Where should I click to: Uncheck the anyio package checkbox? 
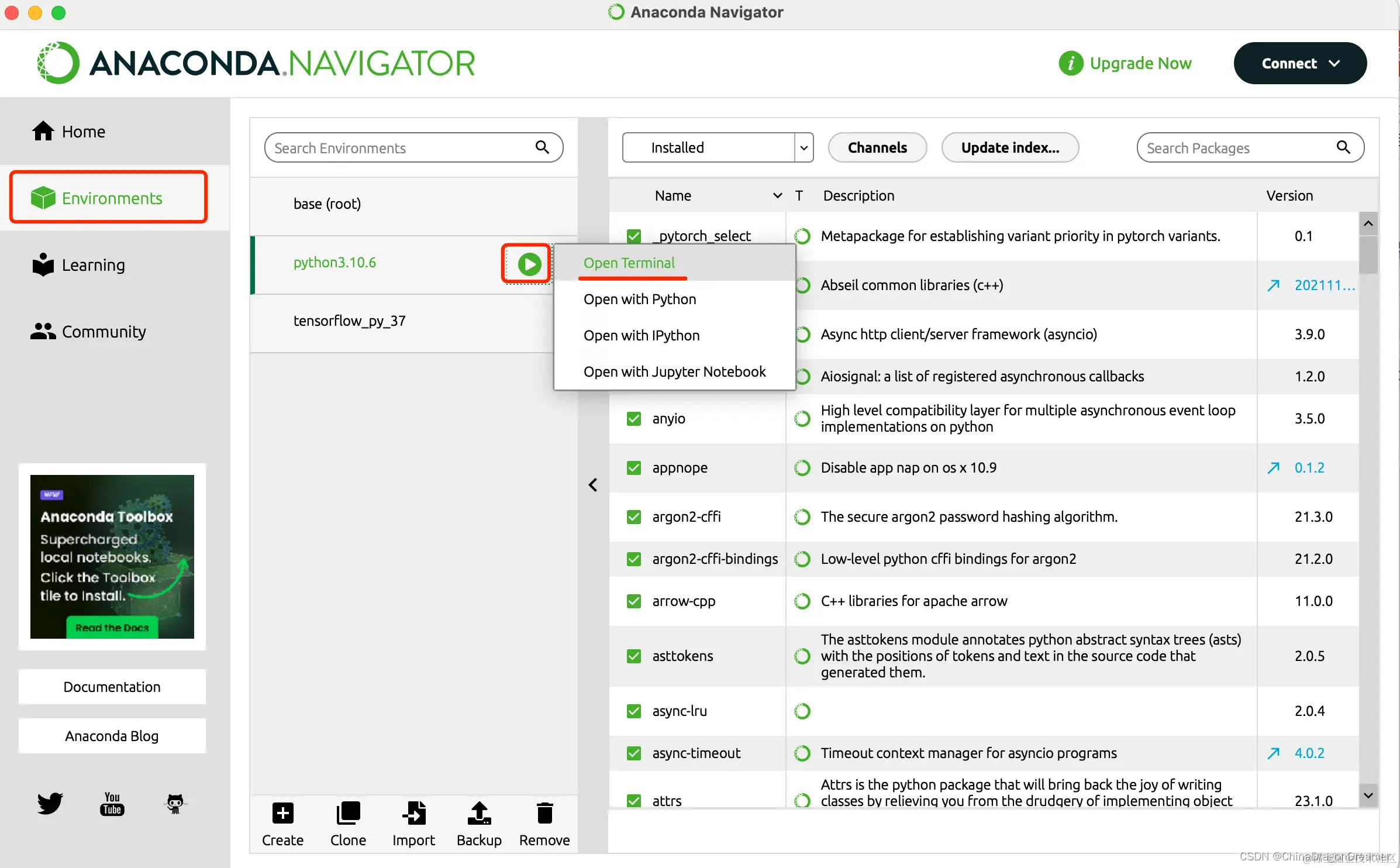[x=633, y=419]
